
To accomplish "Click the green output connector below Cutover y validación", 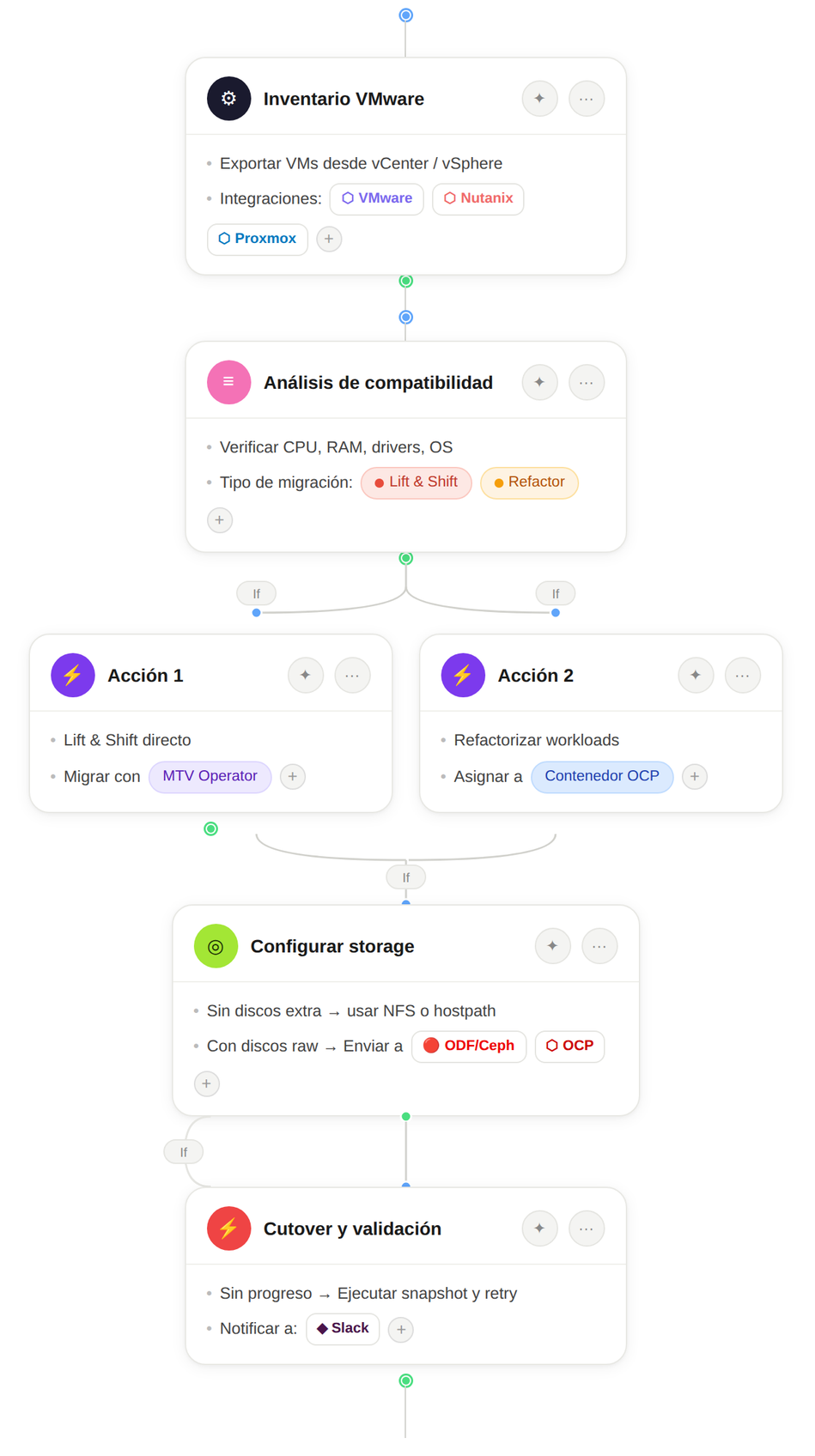I will (406, 1380).
